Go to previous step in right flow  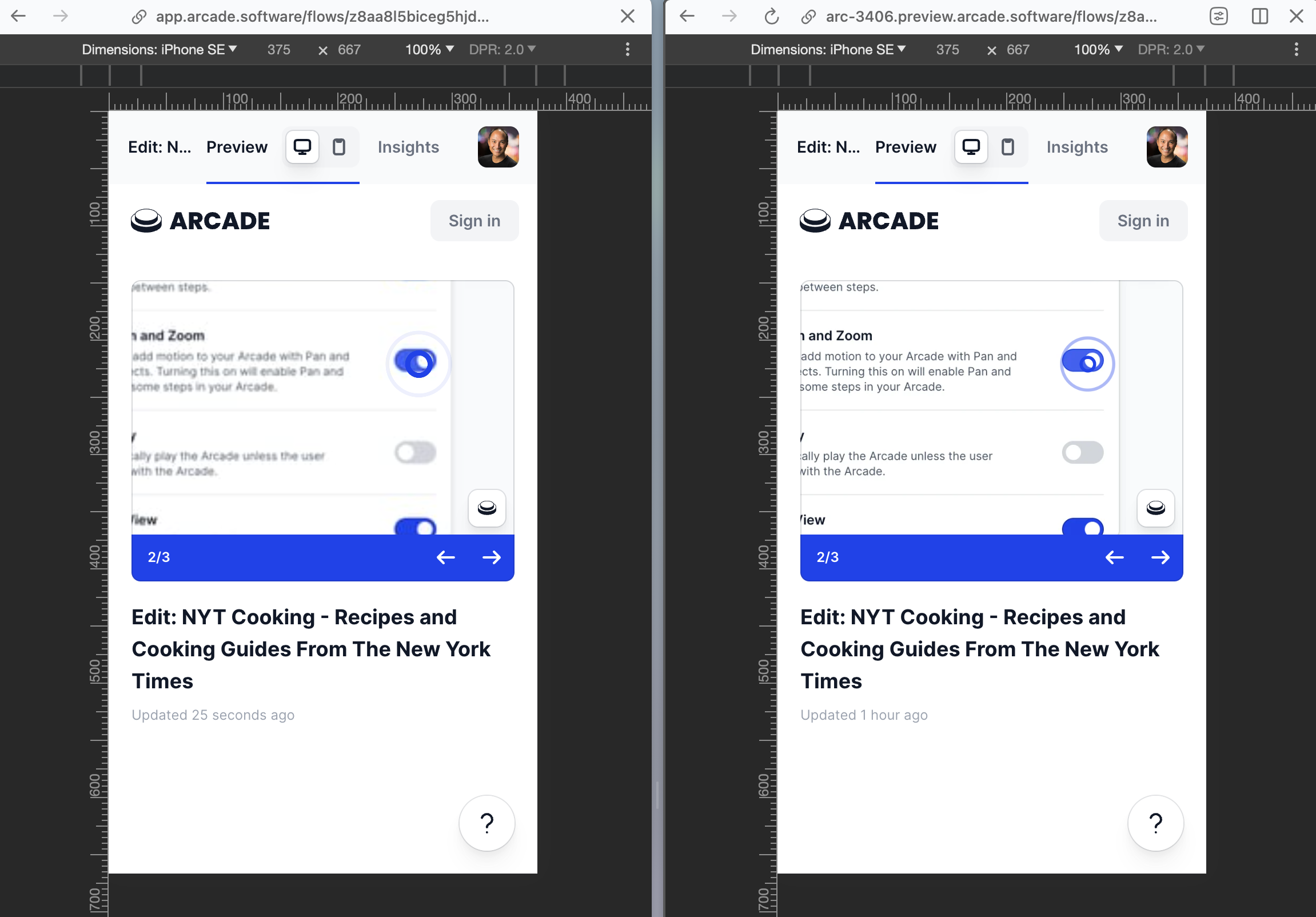[x=1114, y=557]
